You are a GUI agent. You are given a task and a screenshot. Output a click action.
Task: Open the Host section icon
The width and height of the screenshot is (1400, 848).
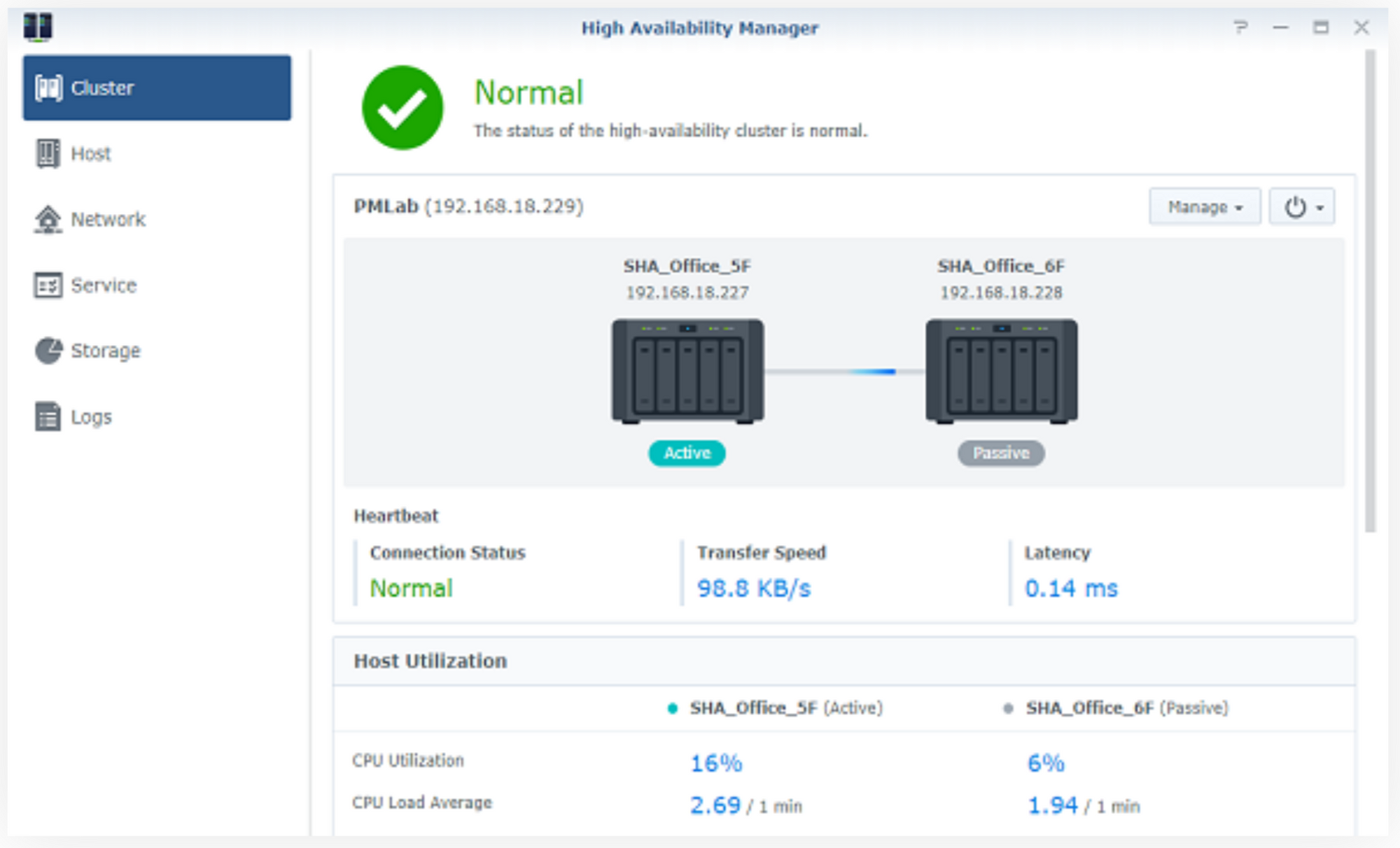48,153
